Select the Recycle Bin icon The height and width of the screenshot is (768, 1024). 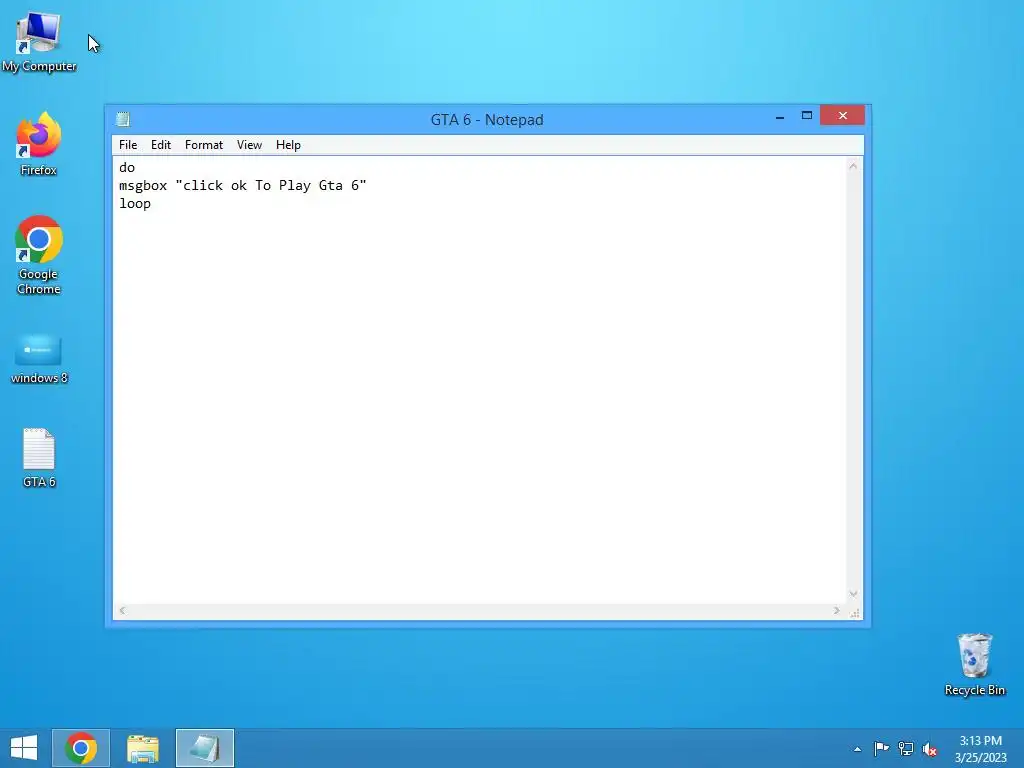974,664
